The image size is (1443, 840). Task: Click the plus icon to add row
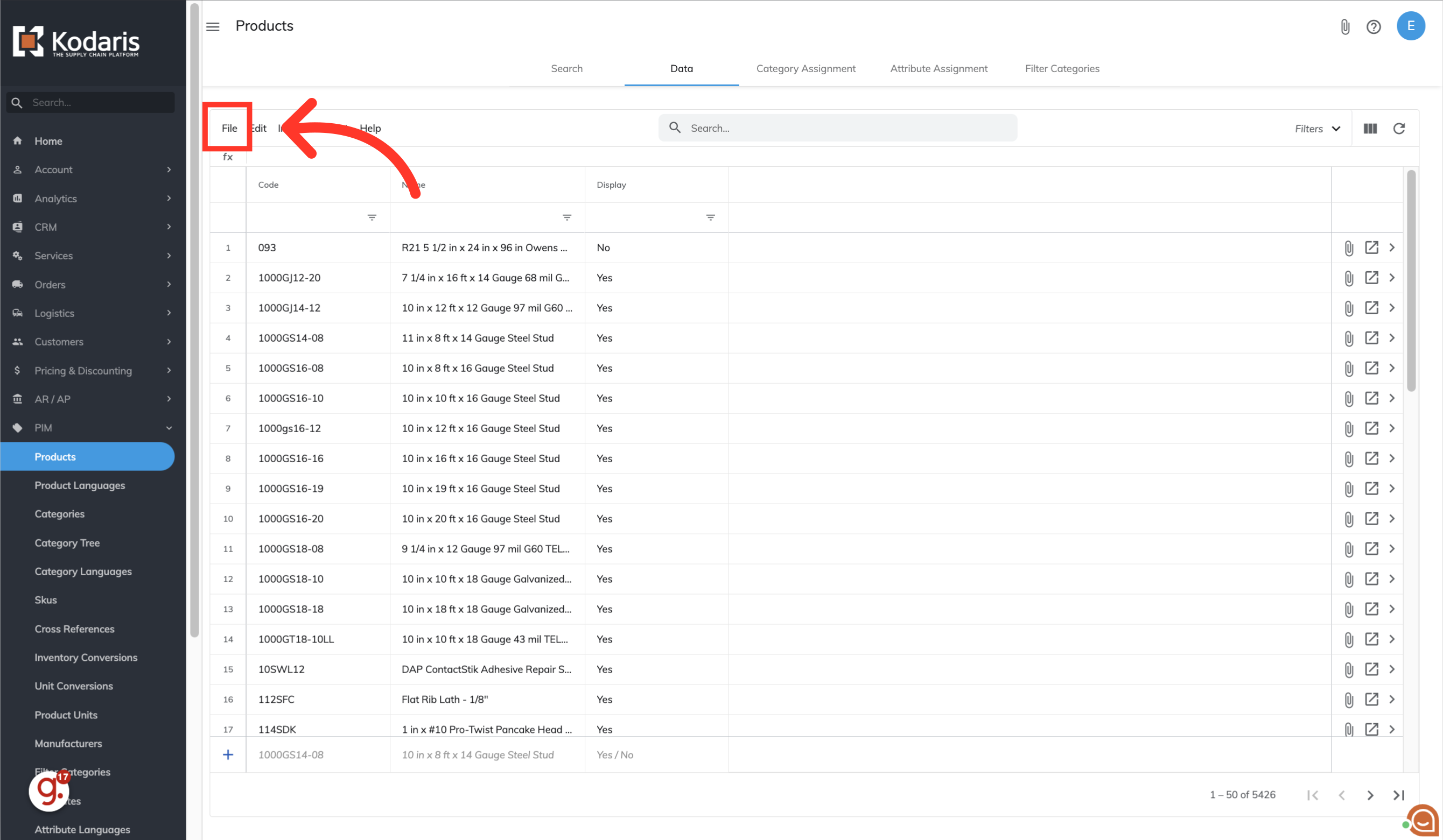pyautogui.click(x=228, y=754)
